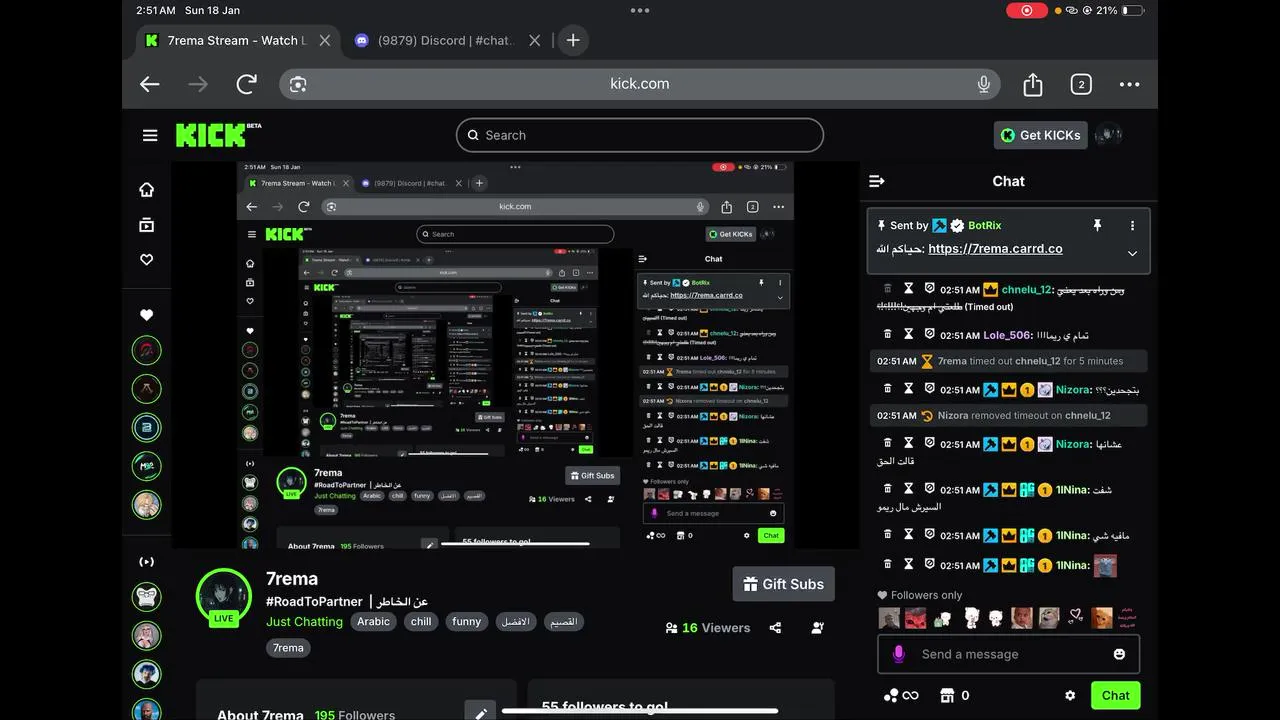Select the 7rema tag
This screenshot has width=1280, height=720.
click(x=288, y=648)
